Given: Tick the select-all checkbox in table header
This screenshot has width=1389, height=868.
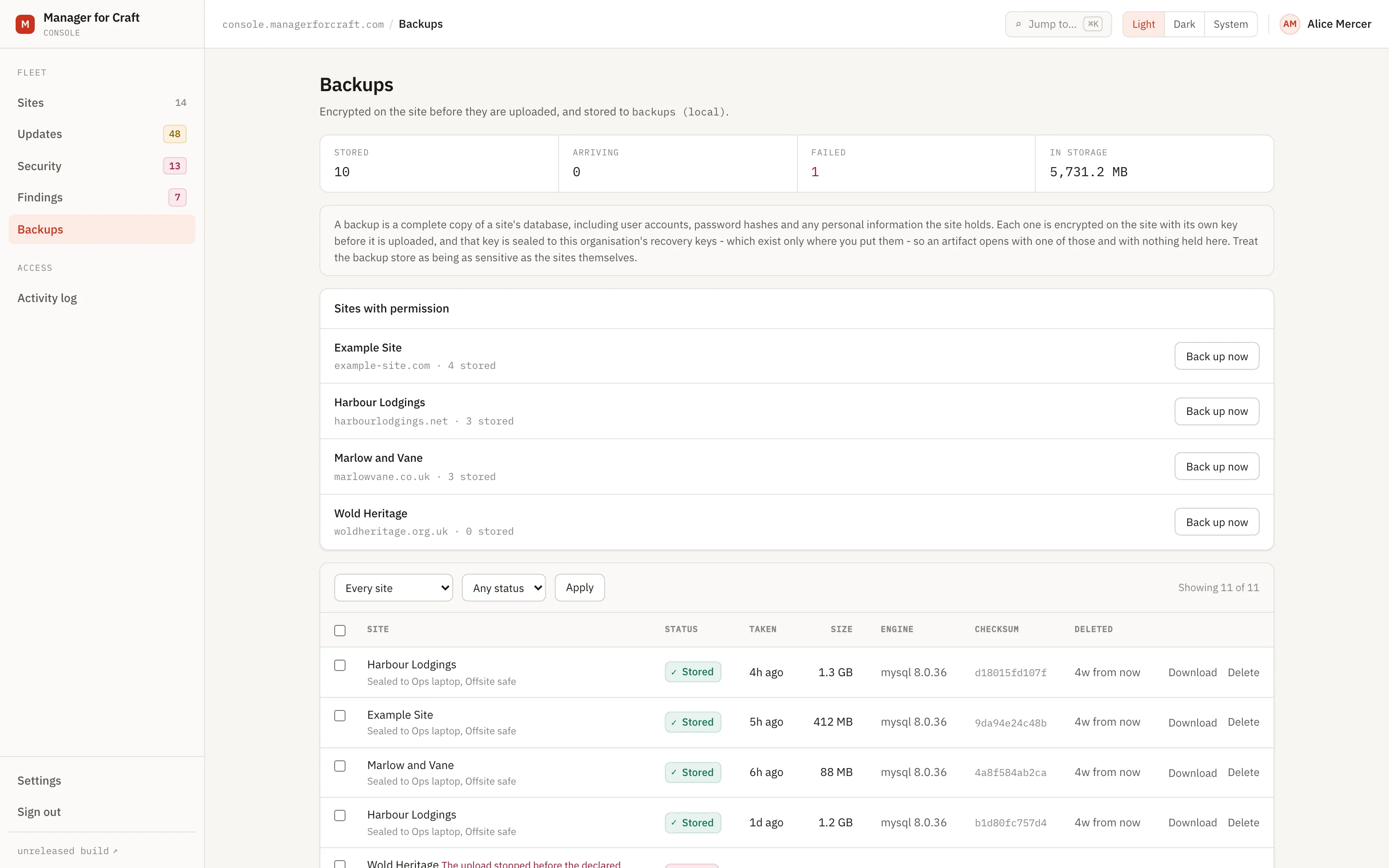Looking at the screenshot, I should click(x=340, y=630).
